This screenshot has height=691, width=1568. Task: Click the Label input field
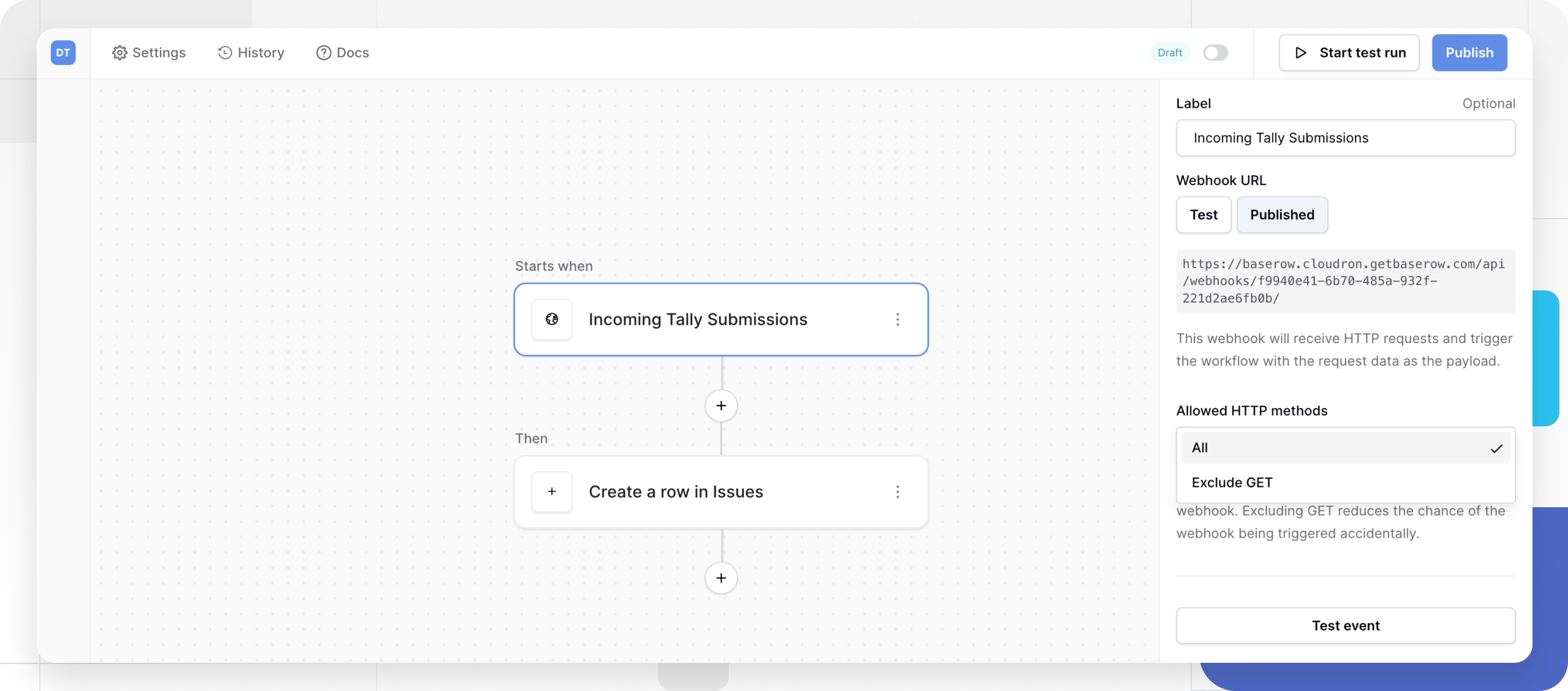tap(1346, 138)
